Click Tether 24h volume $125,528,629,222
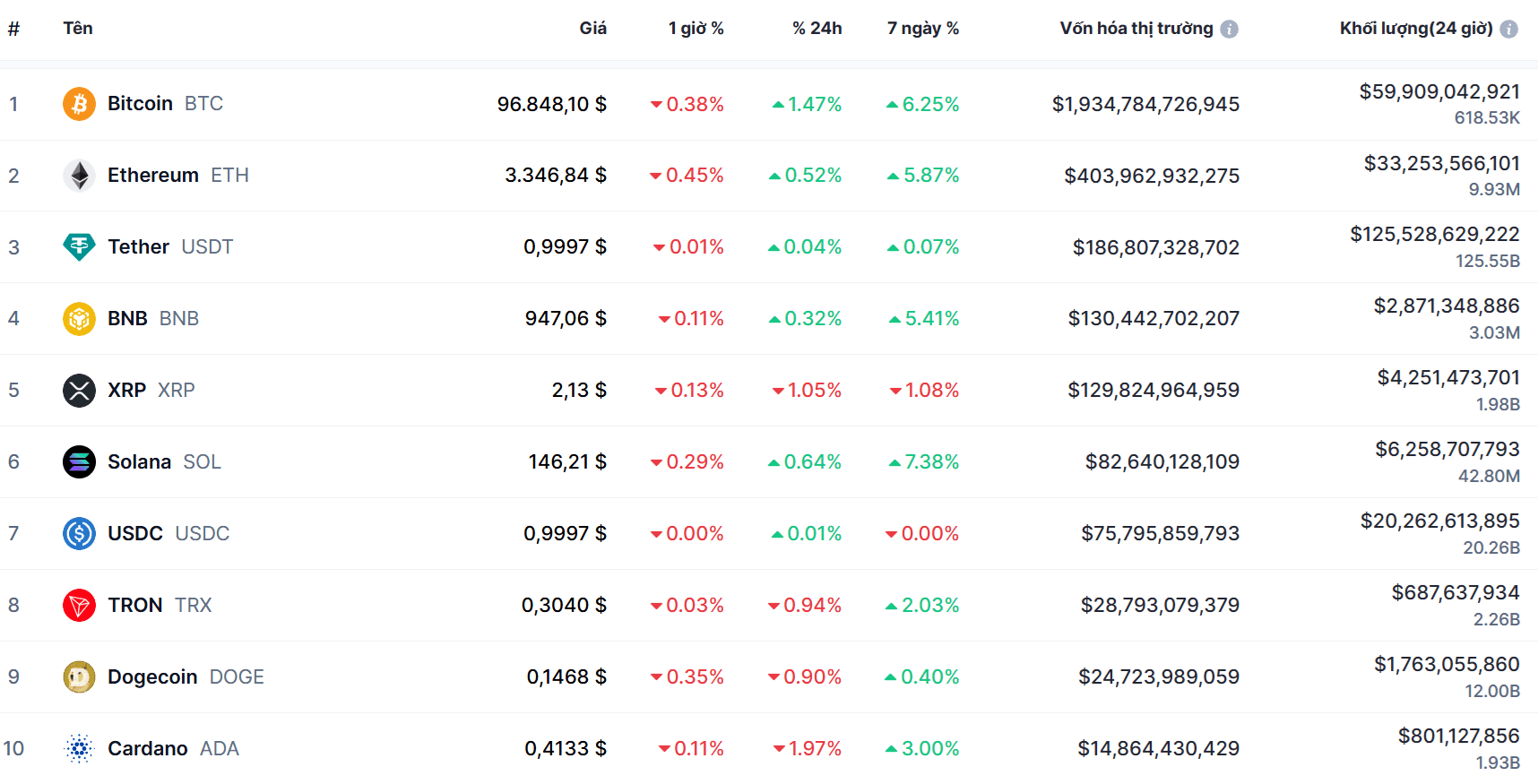 (1435, 234)
